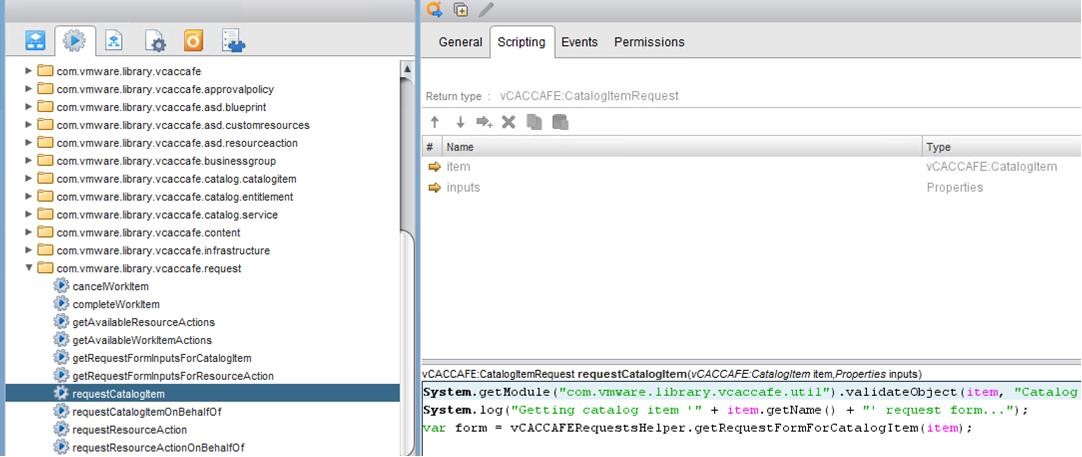Click the add parameter arrow-plus icon
Screen dimensions: 1082x457
(484, 122)
